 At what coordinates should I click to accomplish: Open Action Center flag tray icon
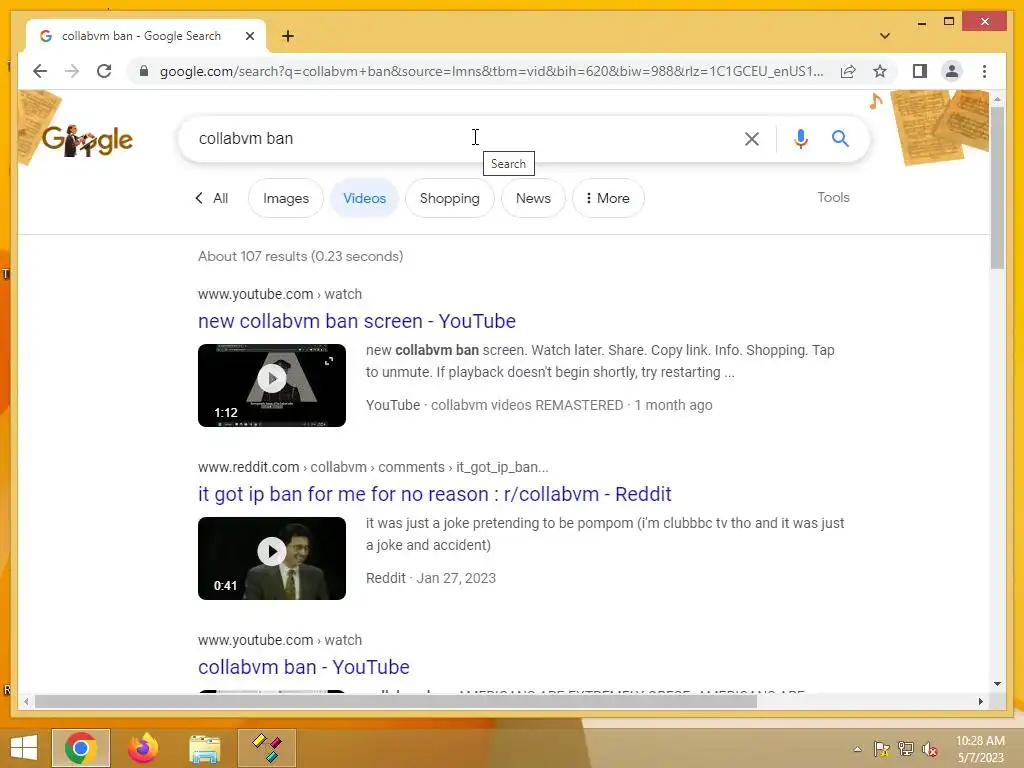coord(882,749)
